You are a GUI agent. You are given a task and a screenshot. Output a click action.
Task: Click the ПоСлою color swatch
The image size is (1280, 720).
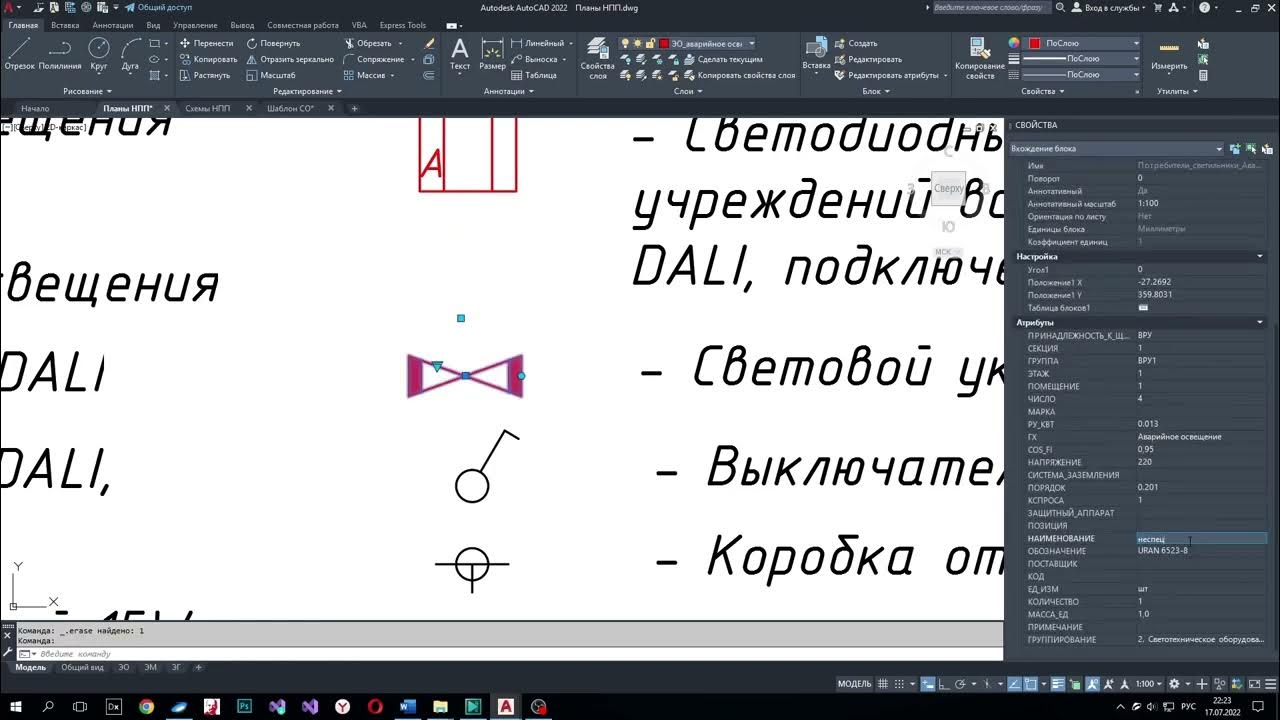pyautogui.click(x=1035, y=43)
